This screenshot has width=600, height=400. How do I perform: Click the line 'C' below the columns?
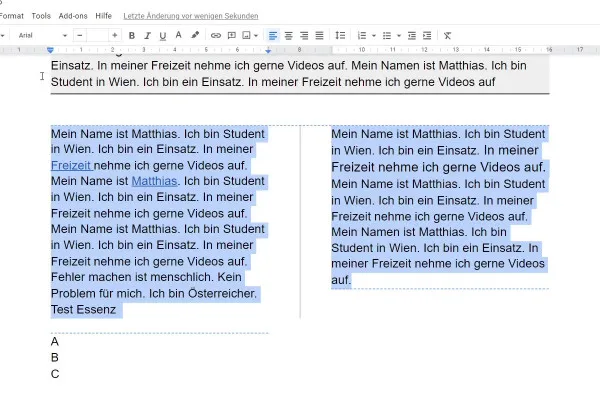pos(55,374)
